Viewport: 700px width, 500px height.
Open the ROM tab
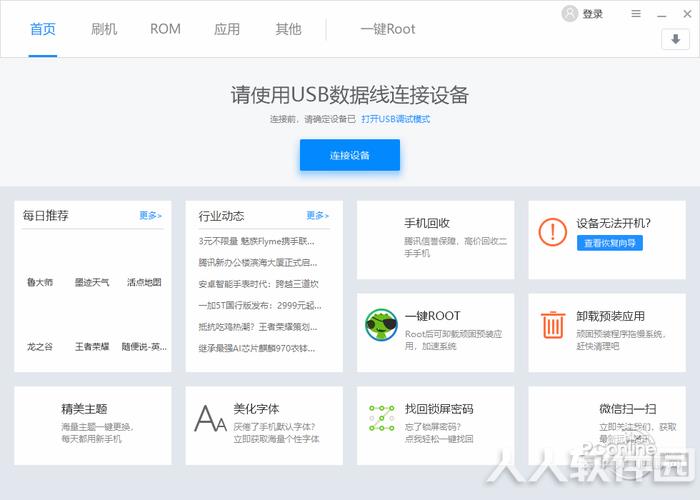click(165, 29)
